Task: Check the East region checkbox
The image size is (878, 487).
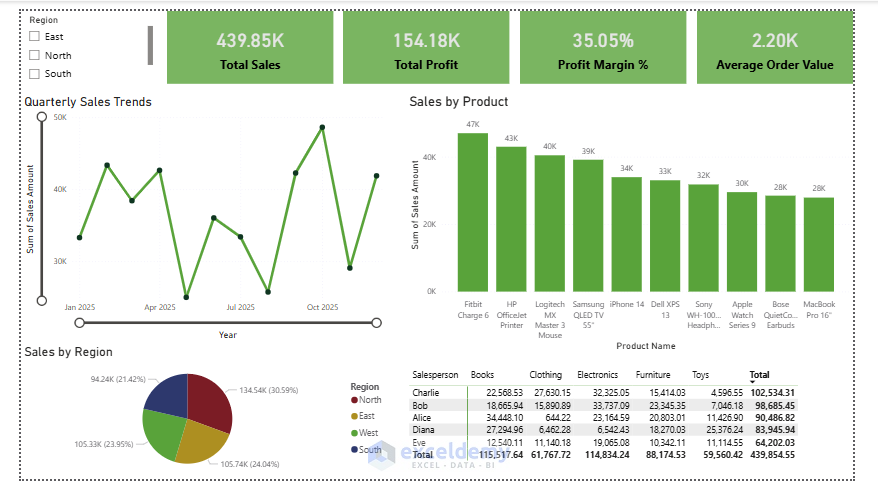Action: 35,36
